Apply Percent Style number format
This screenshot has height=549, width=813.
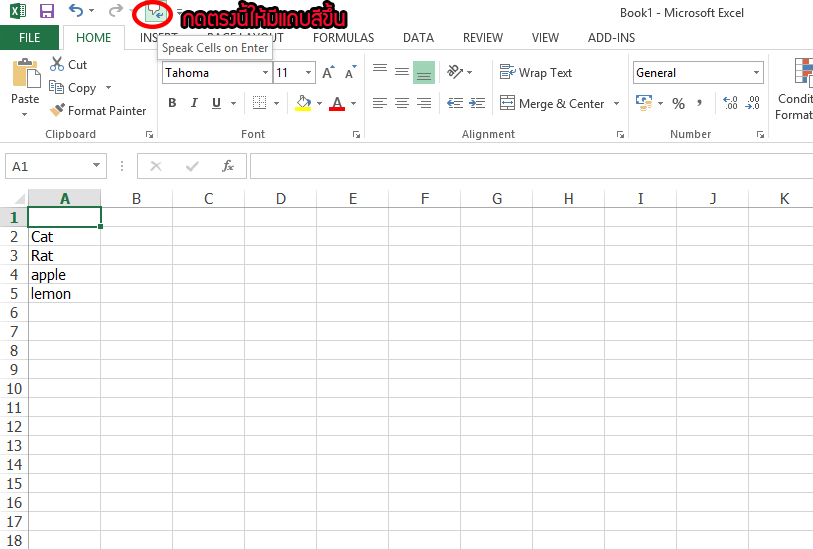[x=678, y=104]
